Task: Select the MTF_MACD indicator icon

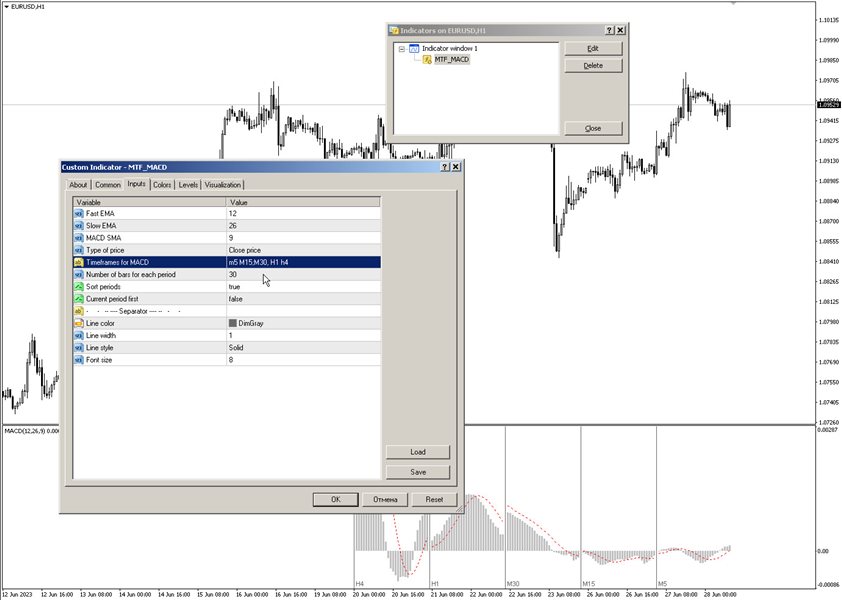Action: (426, 60)
